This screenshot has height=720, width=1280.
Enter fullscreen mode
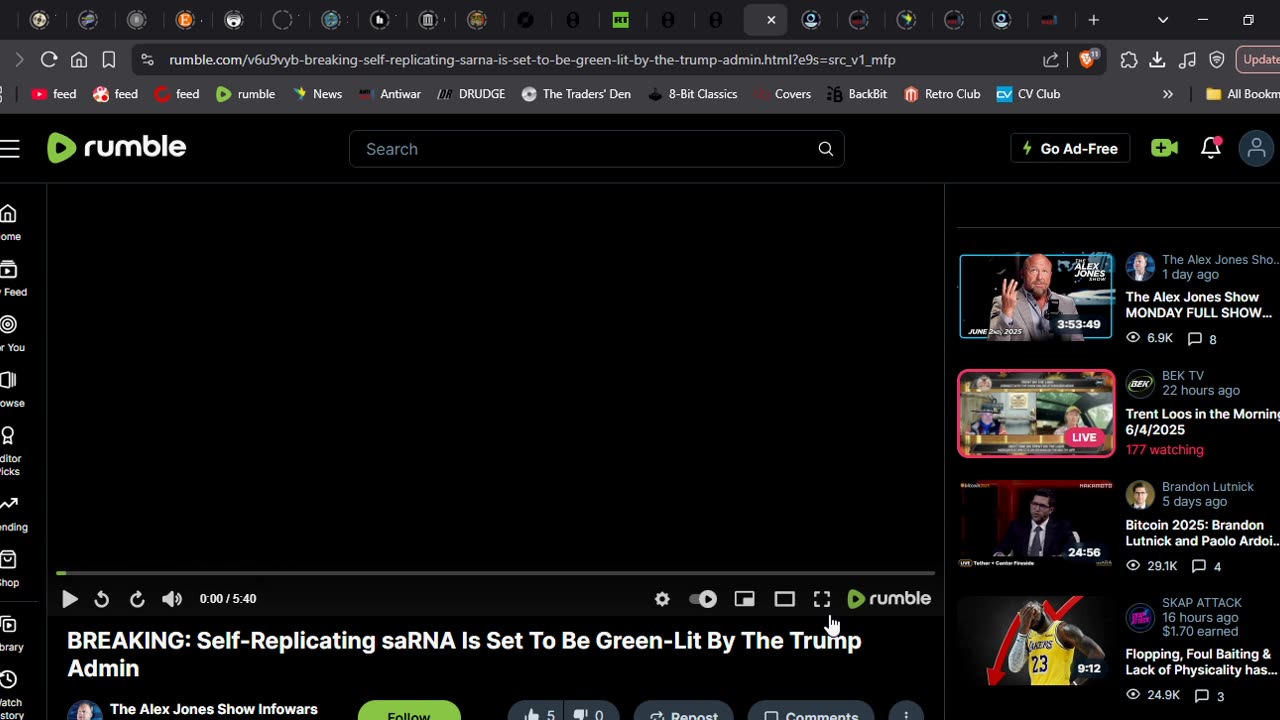(822, 599)
